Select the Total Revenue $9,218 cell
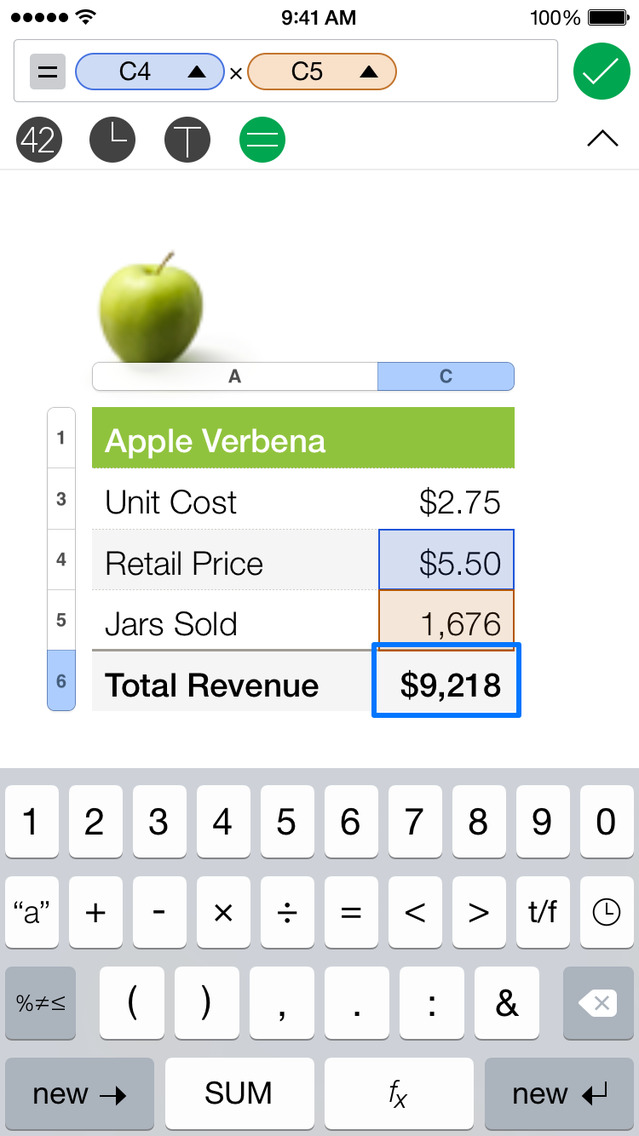Image resolution: width=639 pixels, height=1136 pixels. 446,684
